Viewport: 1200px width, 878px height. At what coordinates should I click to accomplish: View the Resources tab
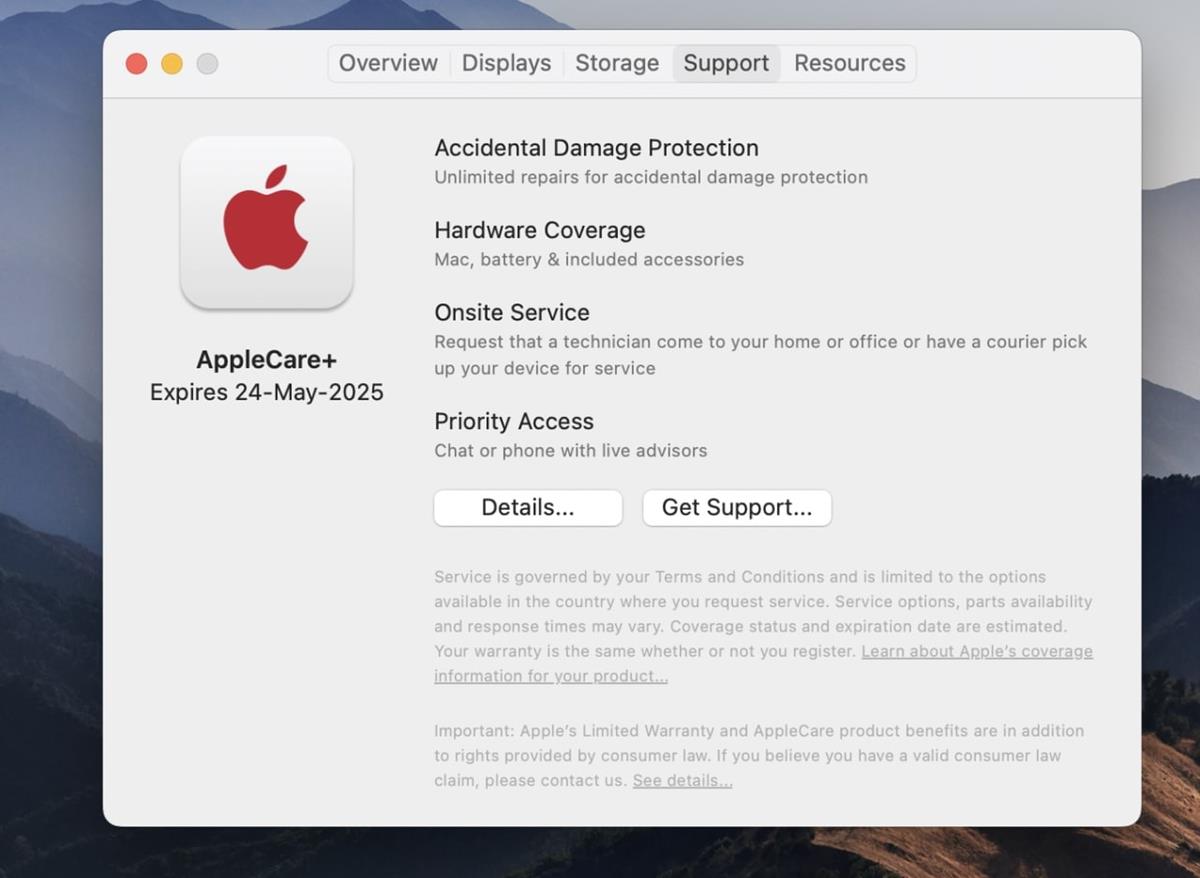pos(849,63)
